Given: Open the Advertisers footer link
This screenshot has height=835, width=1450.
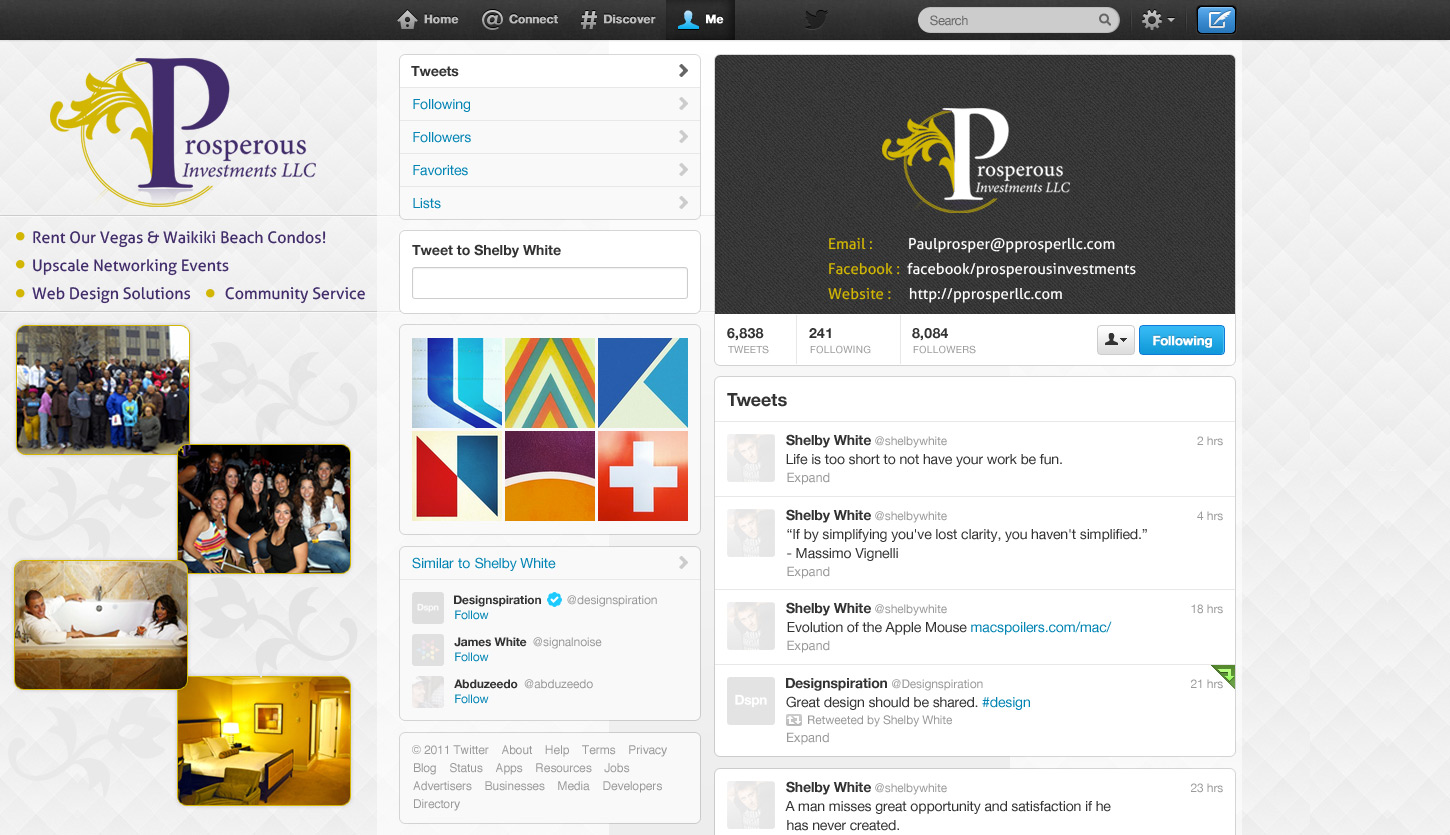Looking at the screenshot, I should 442,786.
